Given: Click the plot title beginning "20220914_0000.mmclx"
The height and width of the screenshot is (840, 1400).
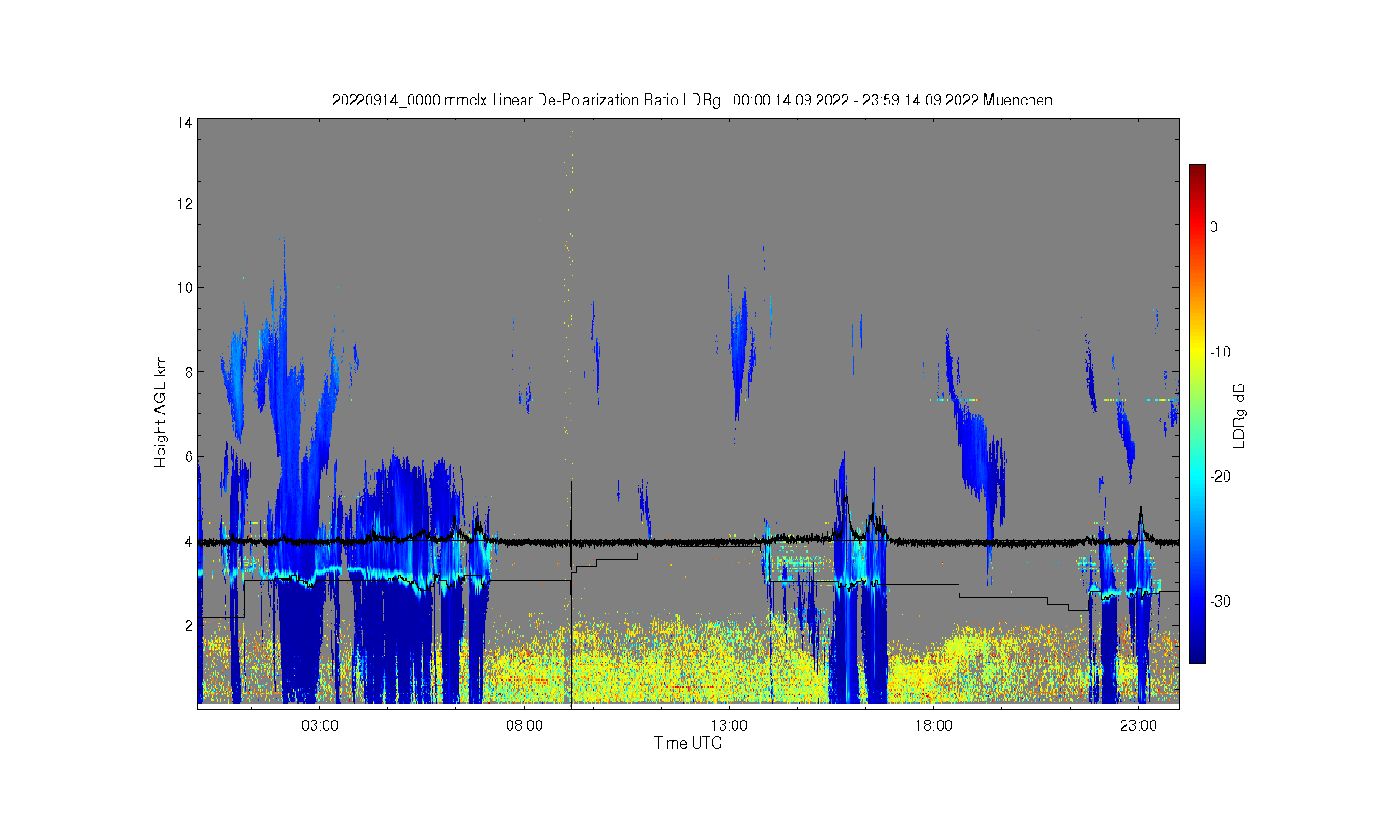Looking at the screenshot, I should [692, 100].
